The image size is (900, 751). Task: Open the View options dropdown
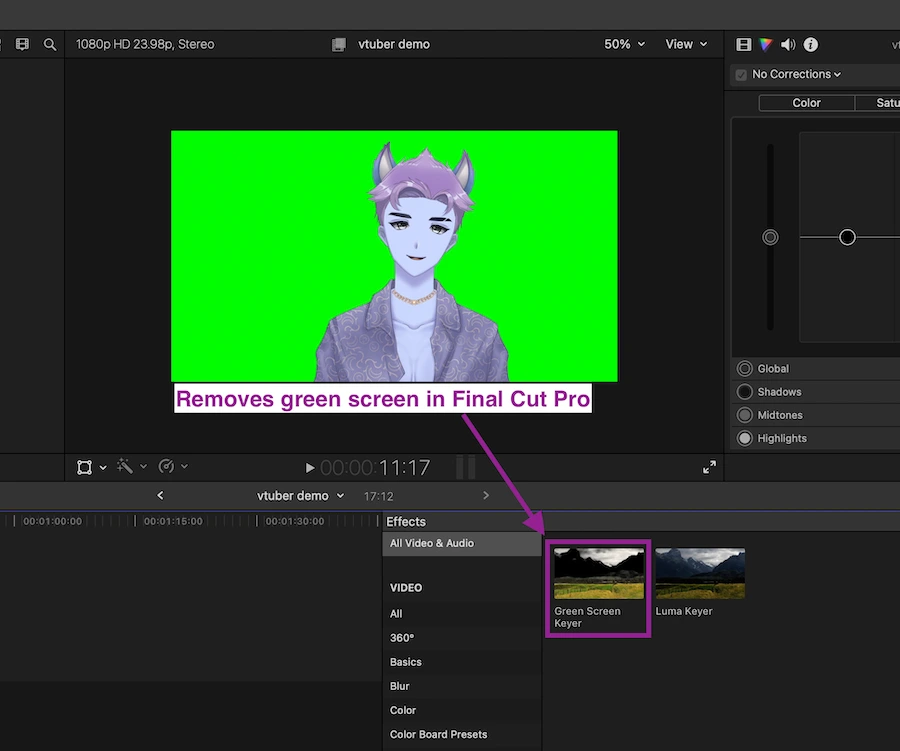tap(686, 44)
